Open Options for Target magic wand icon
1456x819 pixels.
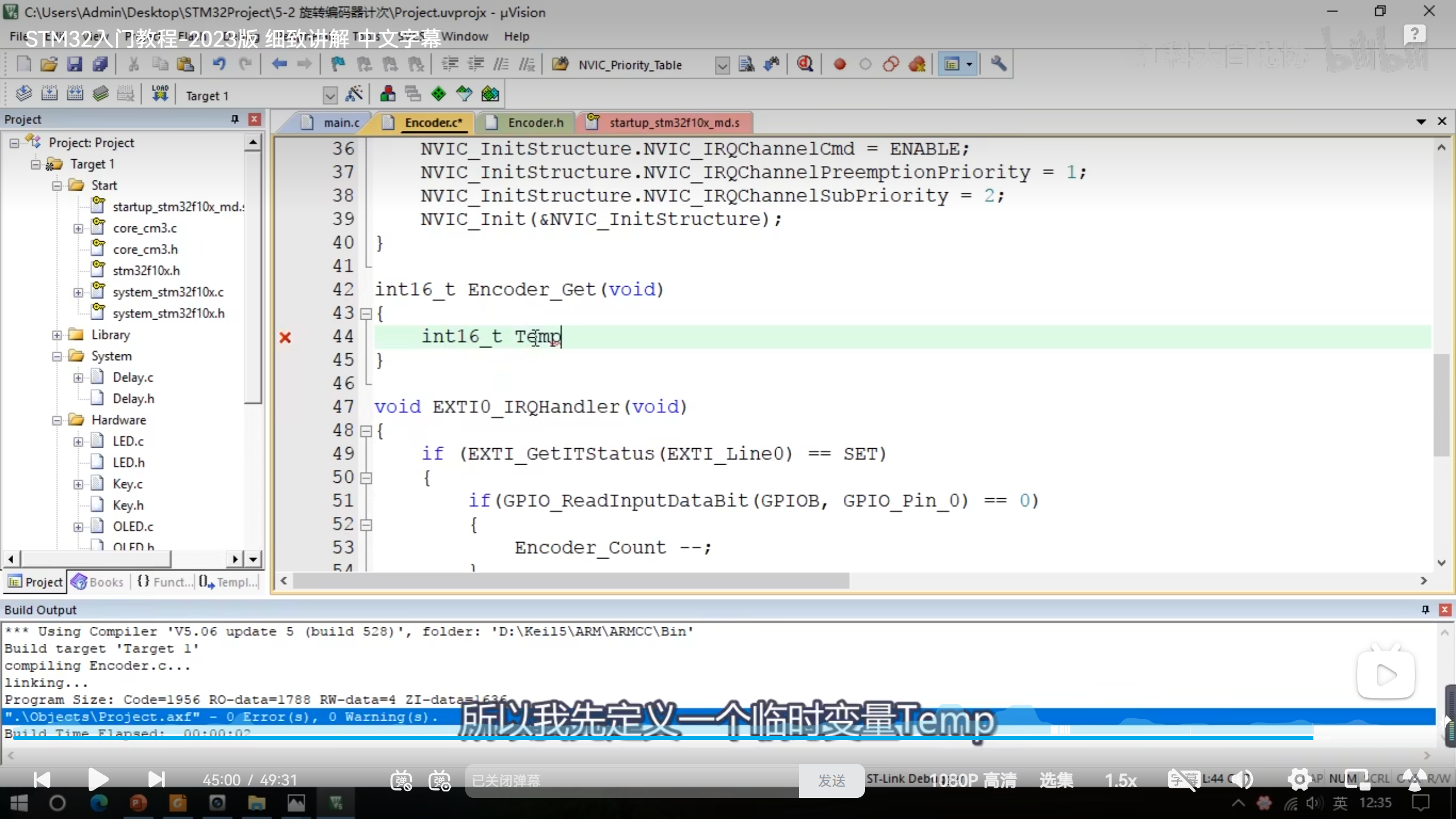tap(354, 94)
